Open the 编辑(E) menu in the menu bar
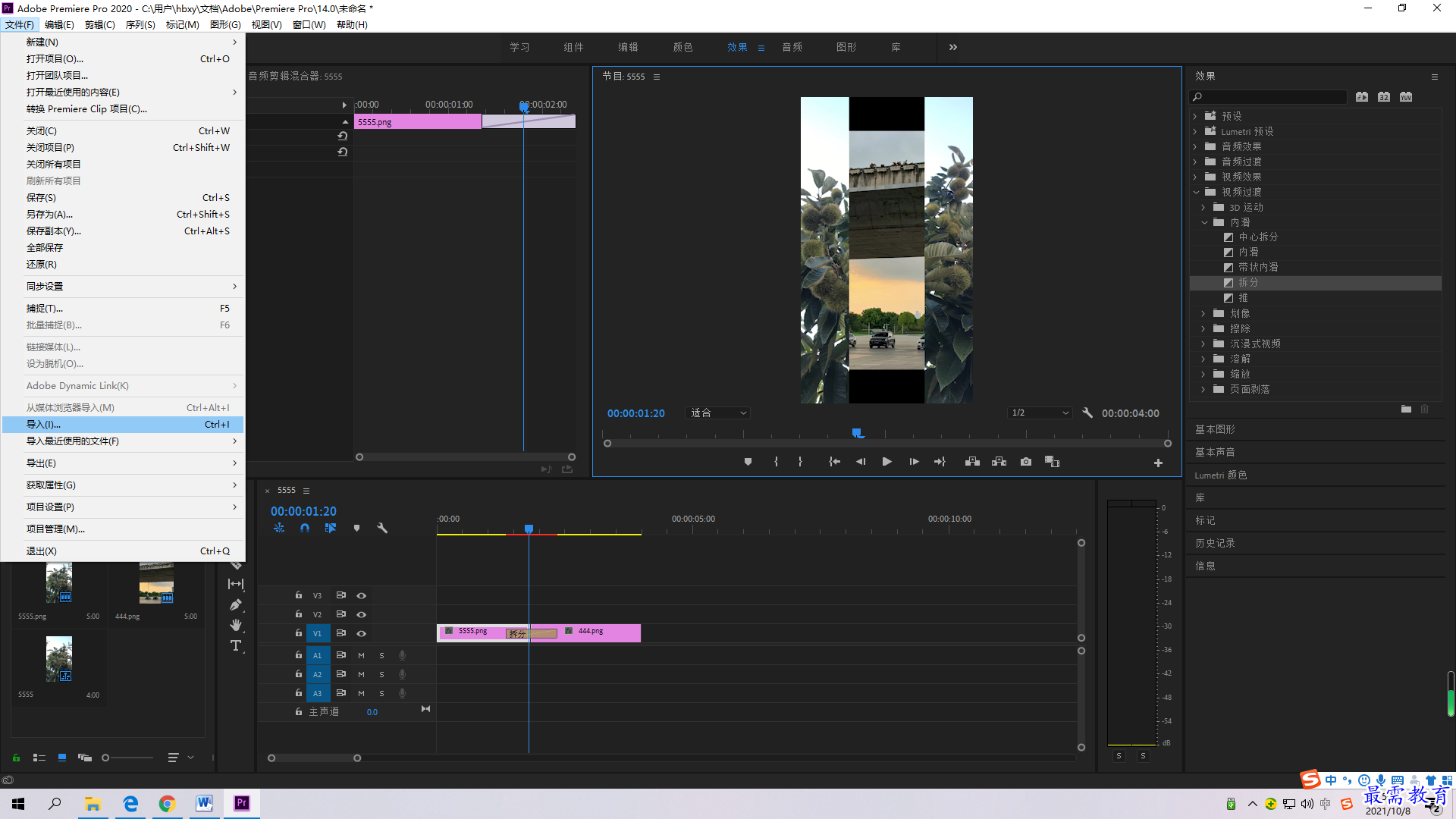The image size is (1456, 819). (x=59, y=24)
